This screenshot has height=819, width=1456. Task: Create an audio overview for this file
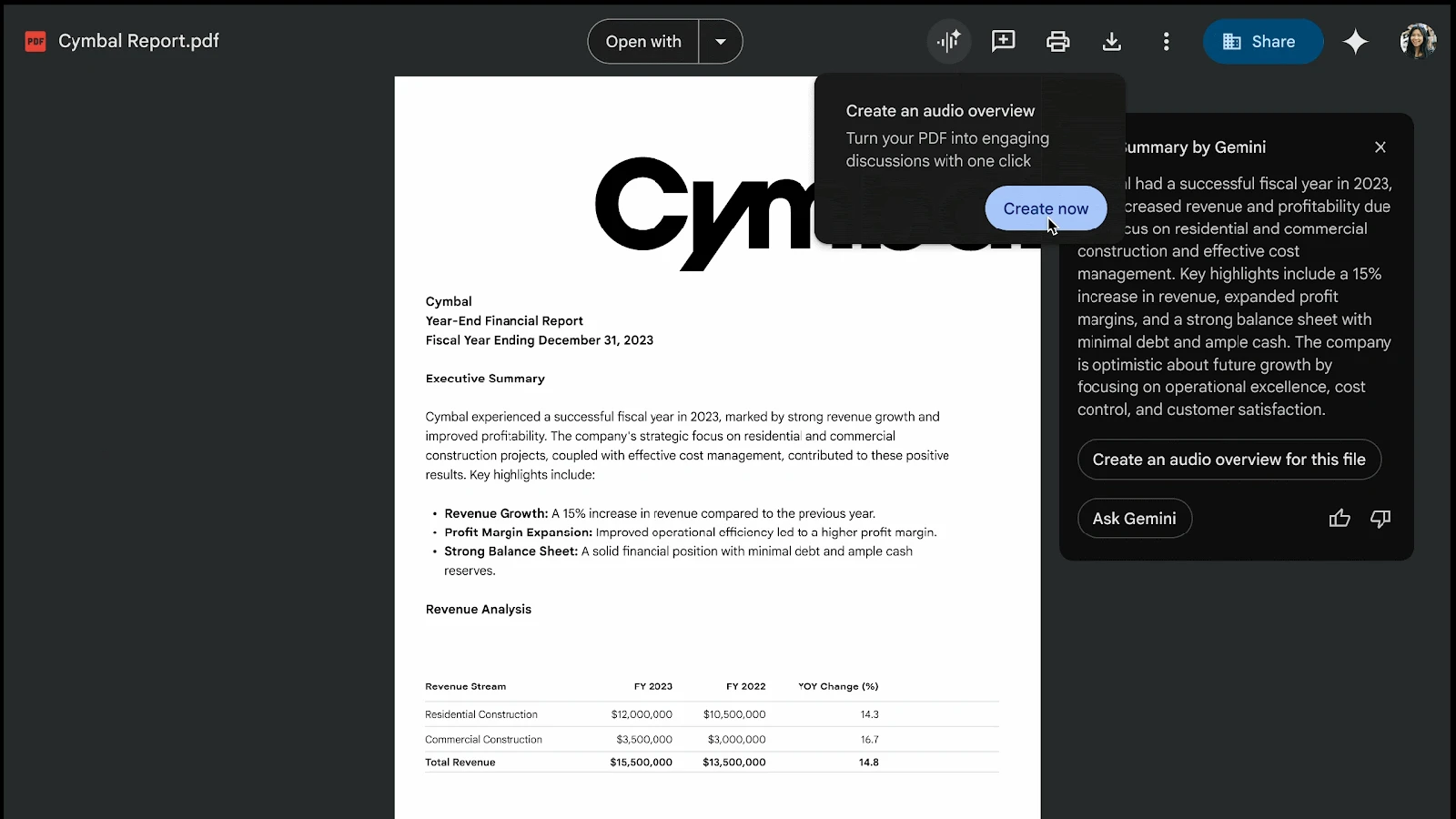(x=1228, y=460)
